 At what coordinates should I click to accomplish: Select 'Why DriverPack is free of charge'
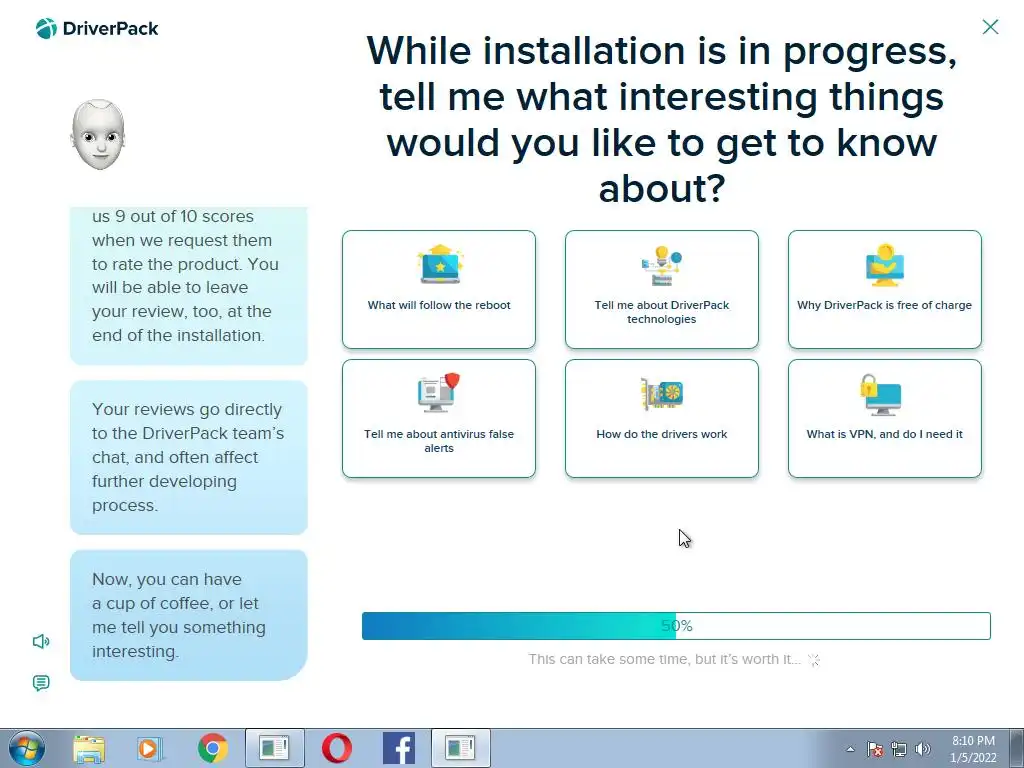point(885,289)
